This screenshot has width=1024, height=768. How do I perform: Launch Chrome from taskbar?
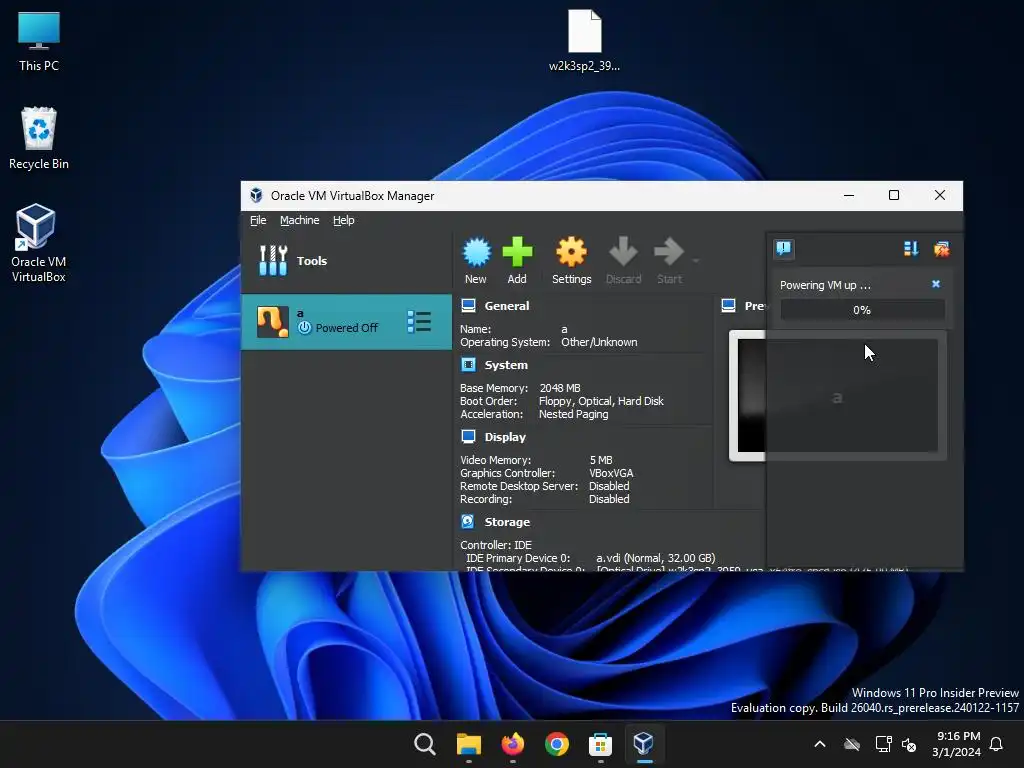556,744
